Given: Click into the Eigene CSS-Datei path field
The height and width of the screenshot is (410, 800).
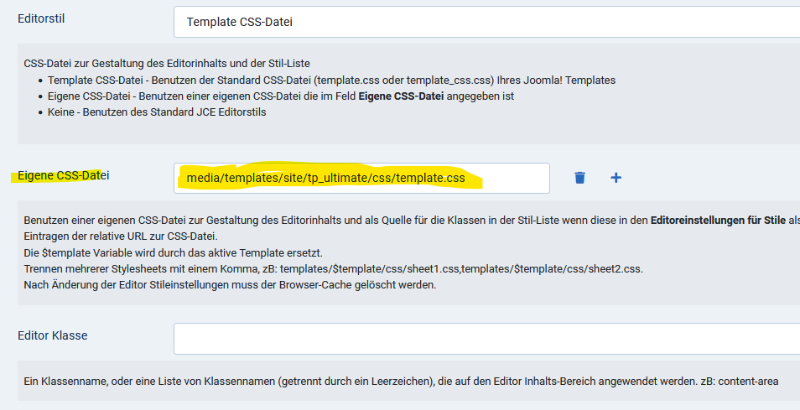Looking at the screenshot, I should click(x=361, y=178).
